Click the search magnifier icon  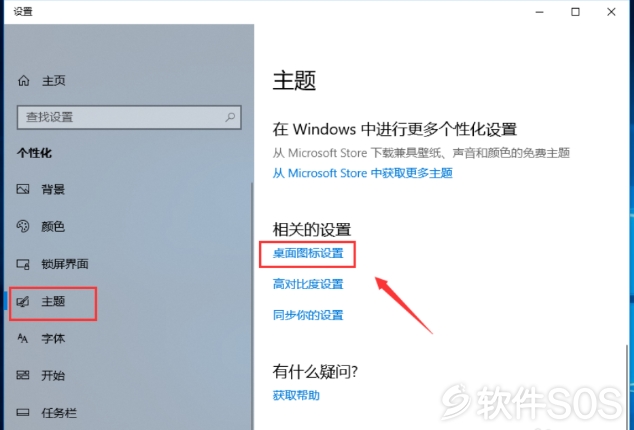[230, 117]
